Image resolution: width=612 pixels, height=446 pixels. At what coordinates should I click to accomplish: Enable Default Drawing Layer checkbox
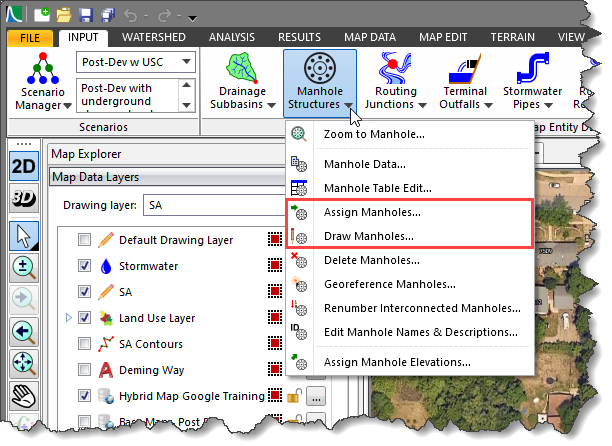[x=84, y=239]
